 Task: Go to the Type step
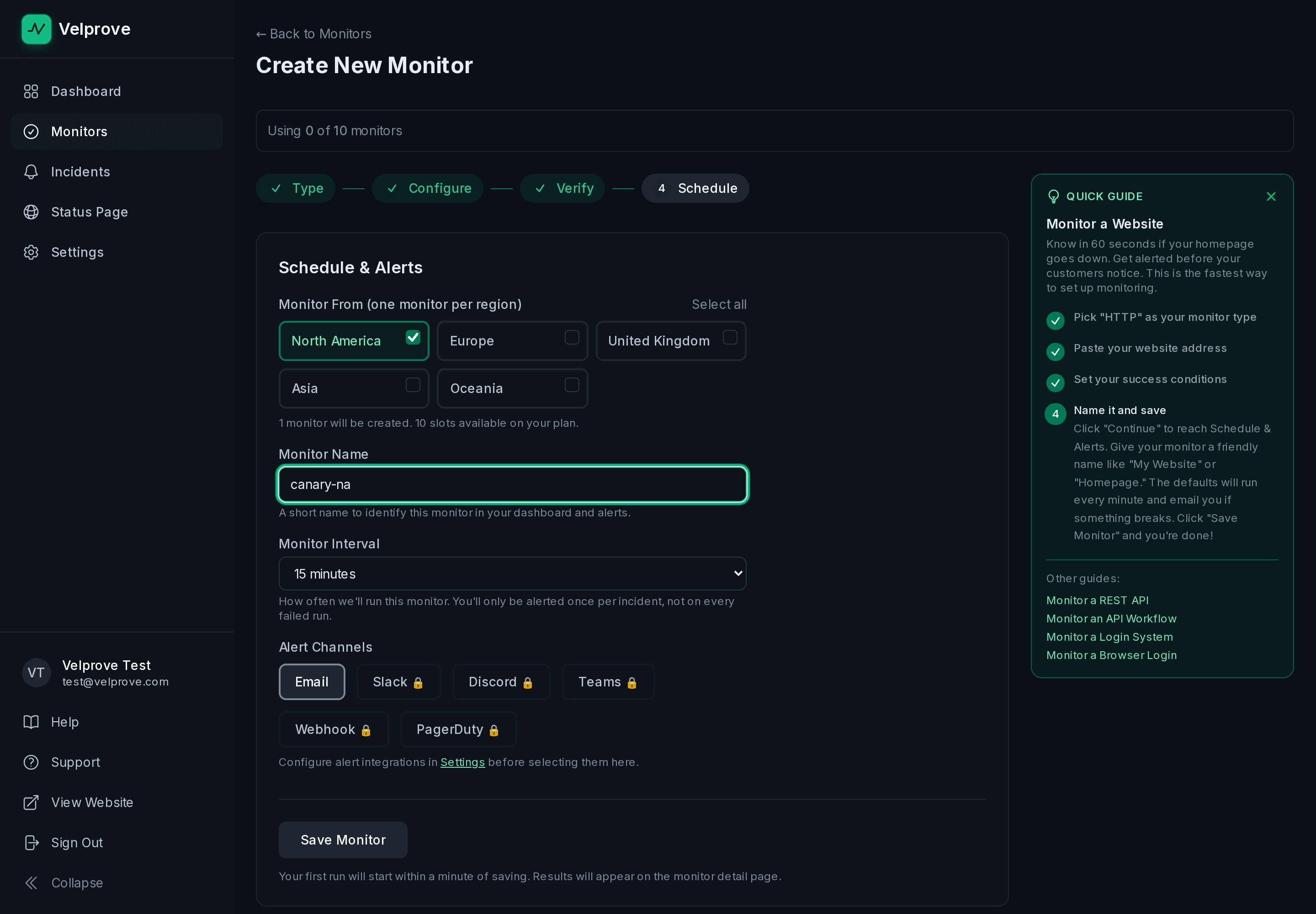tap(296, 188)
